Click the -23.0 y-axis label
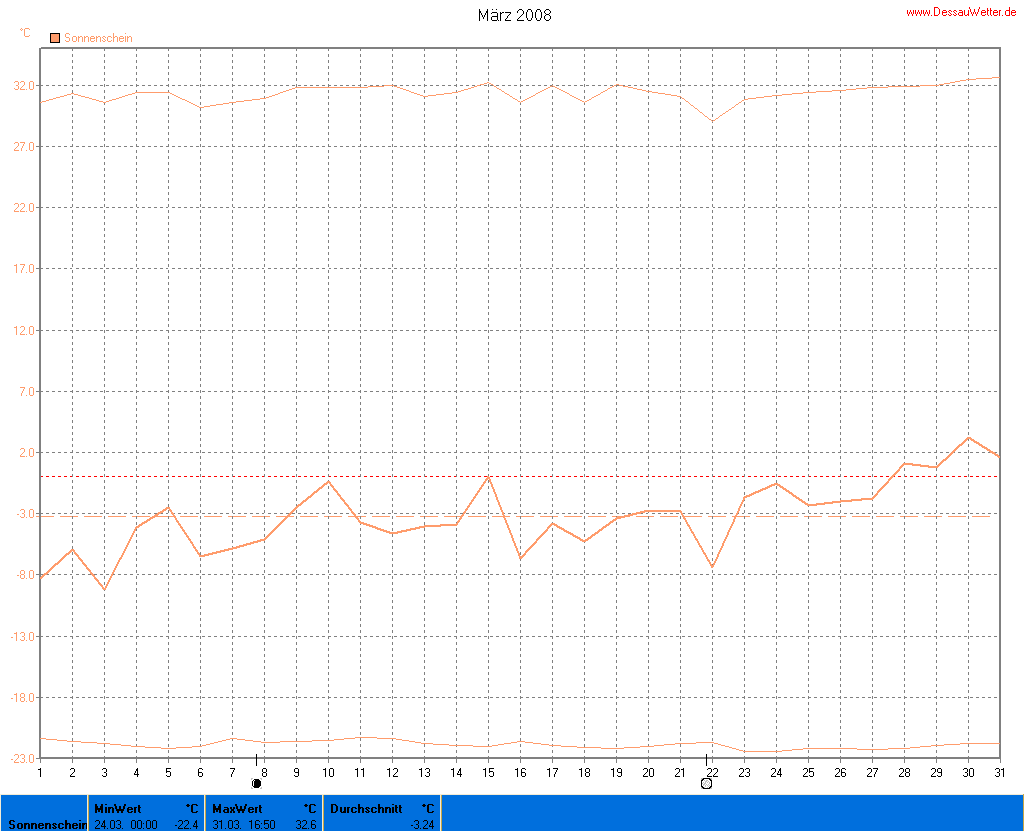Viewport: 1024px width, 831px height. pyautogui.click(x=20, y=759)
